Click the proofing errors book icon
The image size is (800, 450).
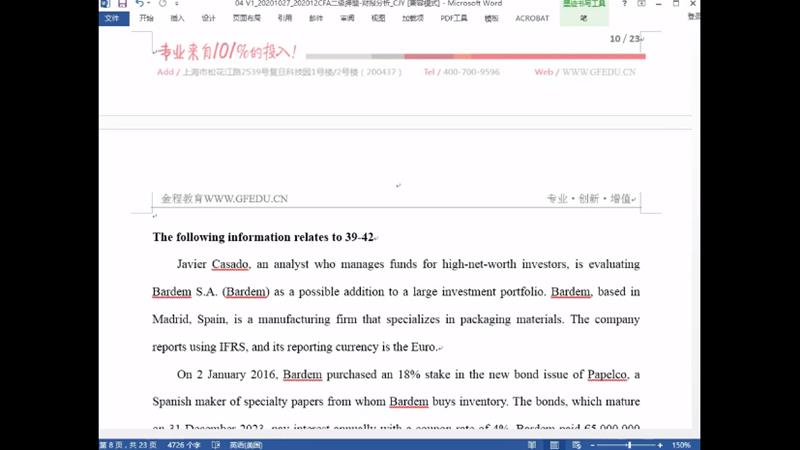click(x=216, y=445)
